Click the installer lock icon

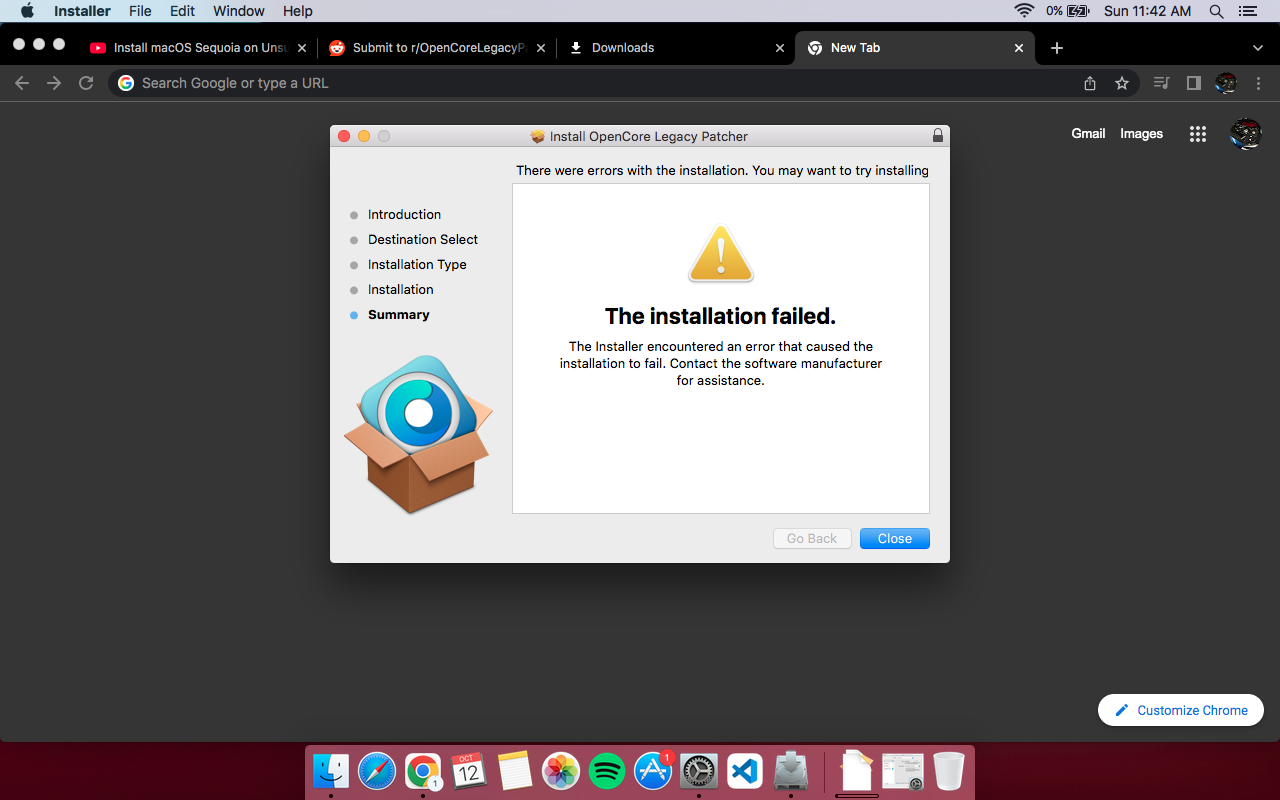[937, 136]
